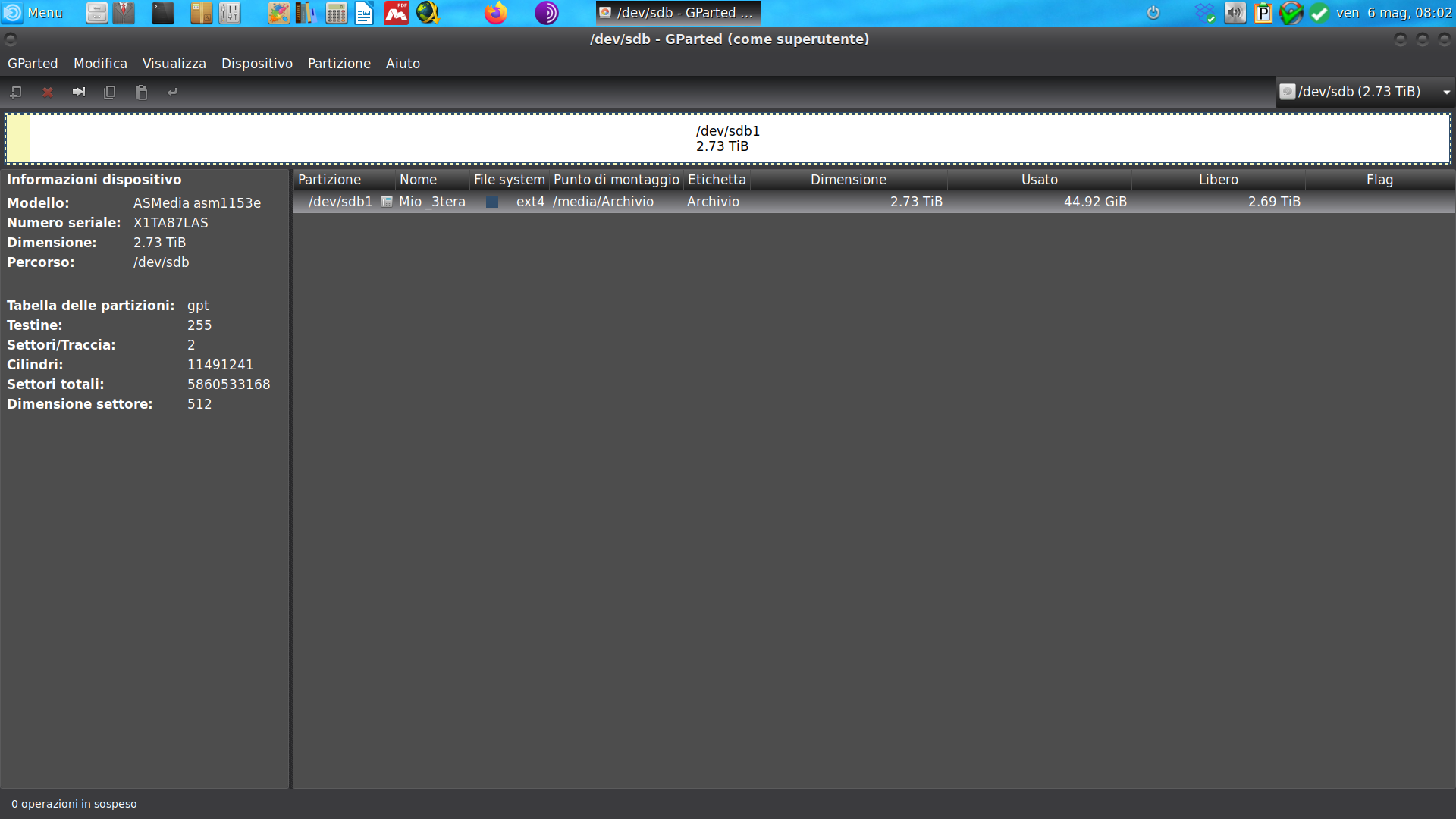The image size is (1456, 819).
Task: Open the globe with arrow application icon
Action: 428,13
